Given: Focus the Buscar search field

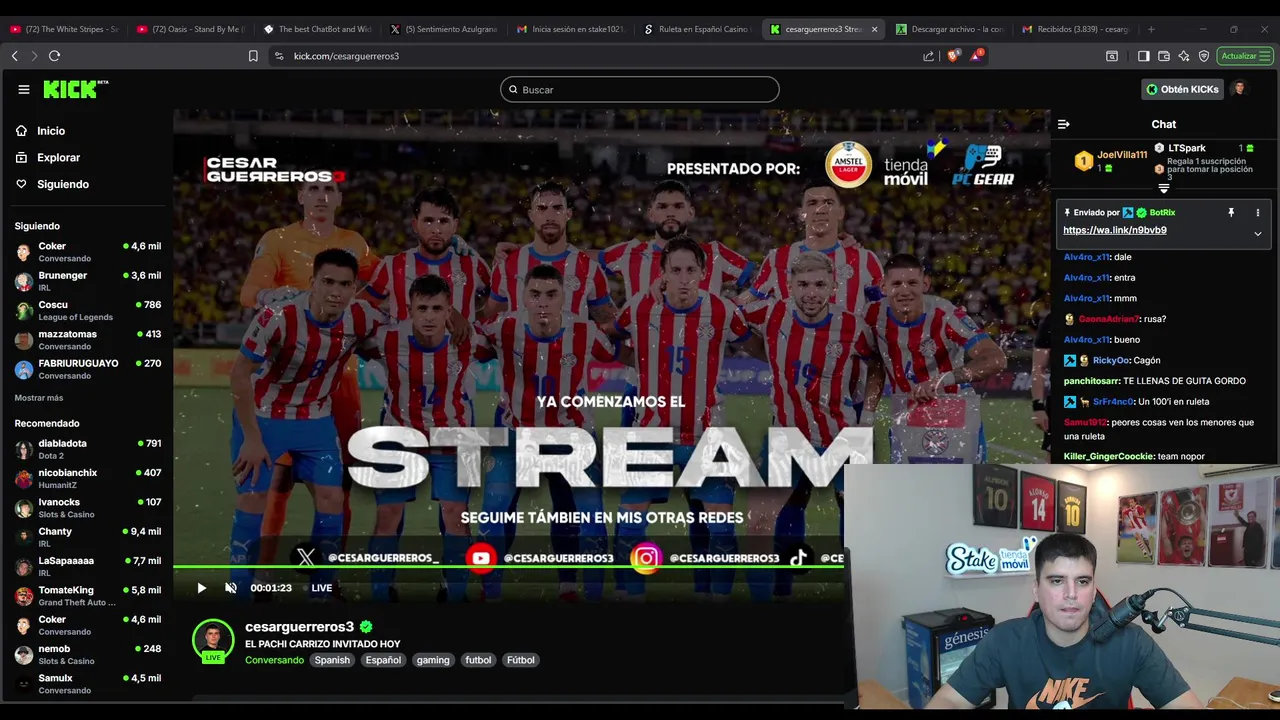Looking at the screenshot, I should [x=640, y=89].
